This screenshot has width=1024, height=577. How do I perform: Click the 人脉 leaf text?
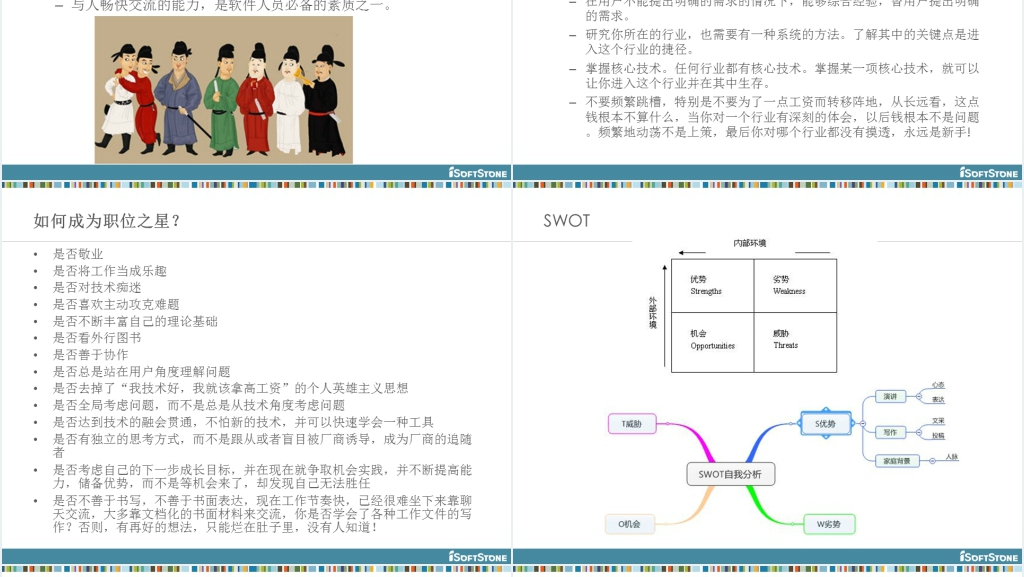point(952,457)
